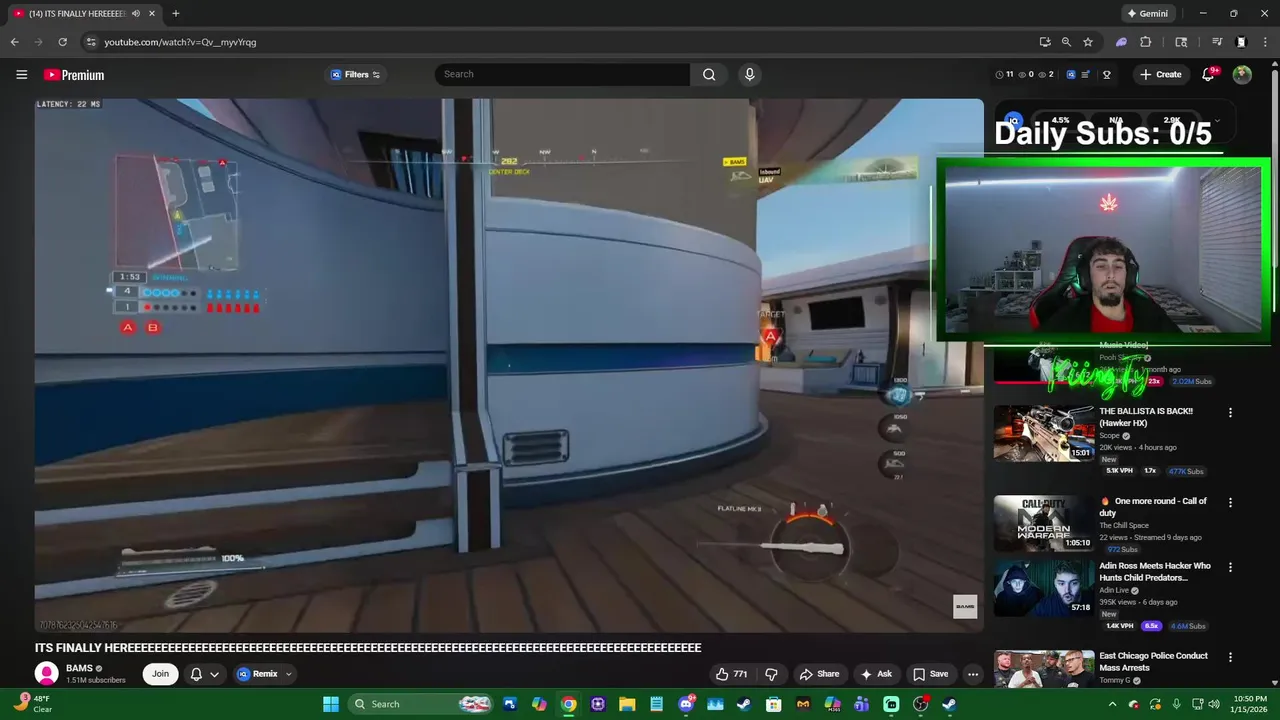
Task: Play the Modern Warfare stream thumbnail
Action: [1043, 523]
